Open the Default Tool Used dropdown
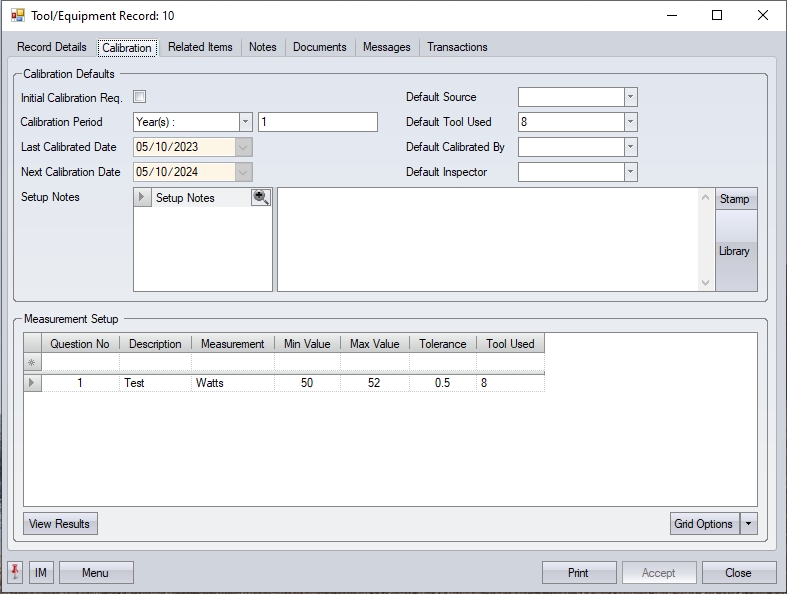Viewport: 787px width, 594px height. pos(630,122)
